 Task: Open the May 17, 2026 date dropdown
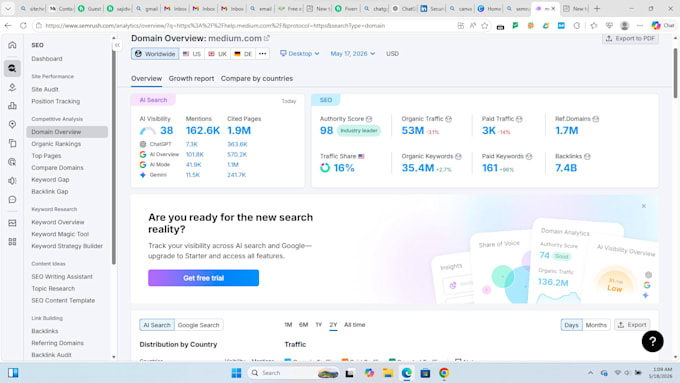[353, 54]
